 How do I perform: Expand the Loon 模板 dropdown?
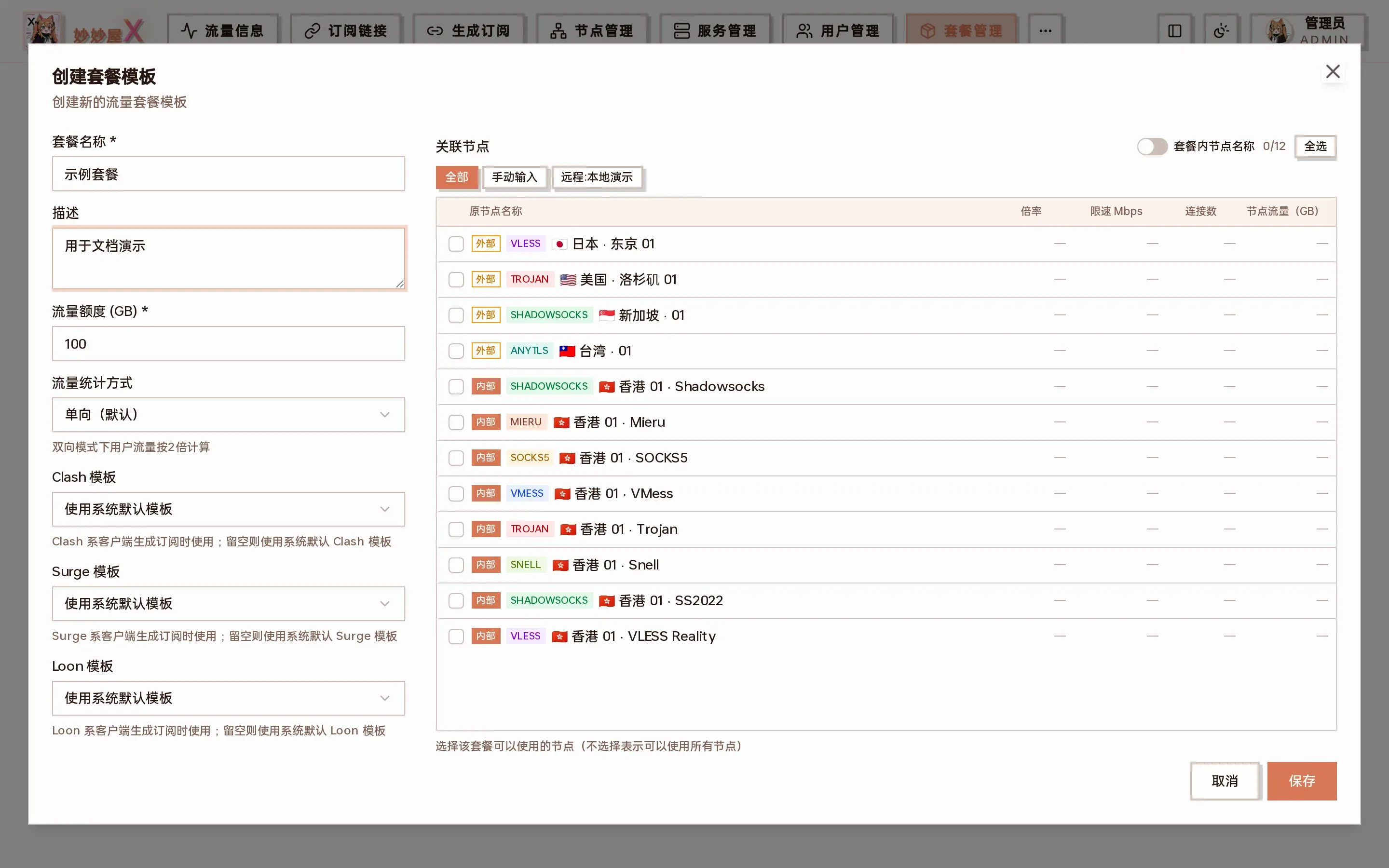click(x=229, y=698)
